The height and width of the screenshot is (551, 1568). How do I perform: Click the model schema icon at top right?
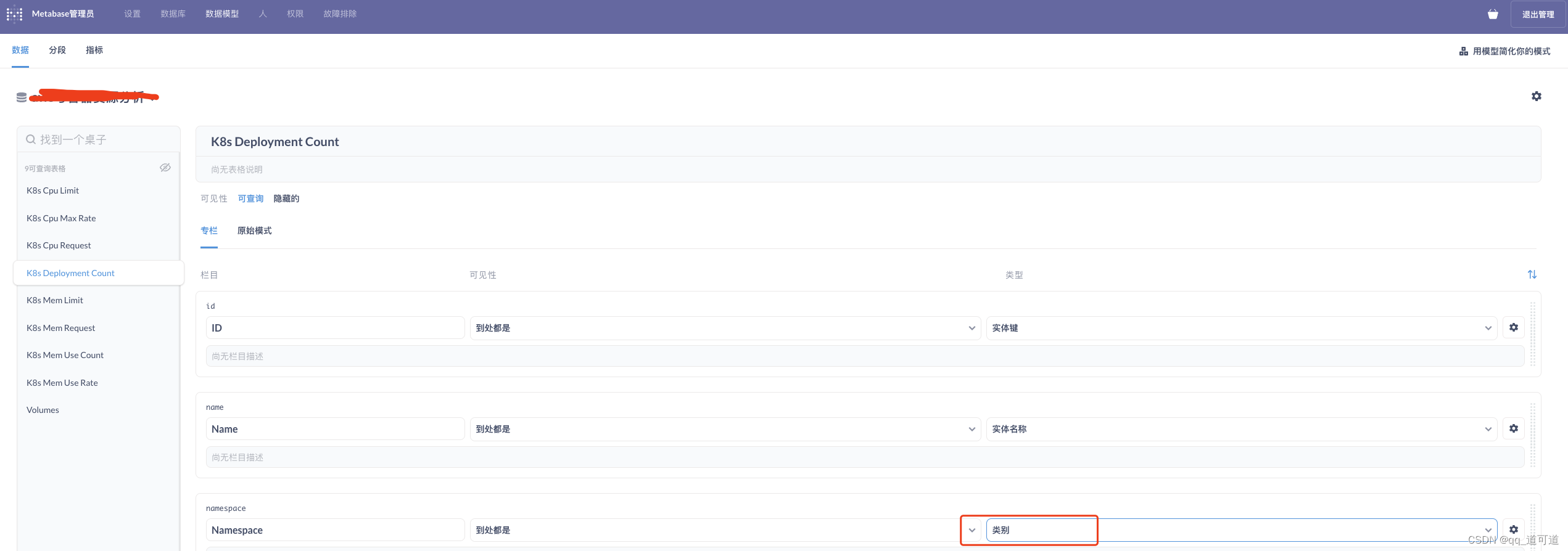[1464, 51]
